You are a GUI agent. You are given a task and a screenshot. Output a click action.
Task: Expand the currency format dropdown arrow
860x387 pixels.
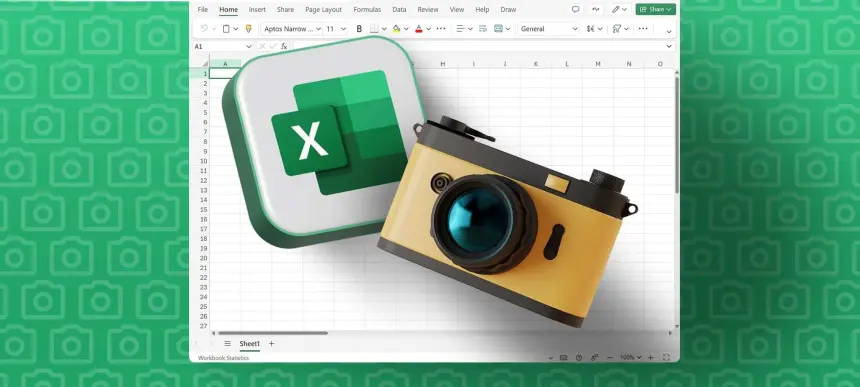coord(601,29)
